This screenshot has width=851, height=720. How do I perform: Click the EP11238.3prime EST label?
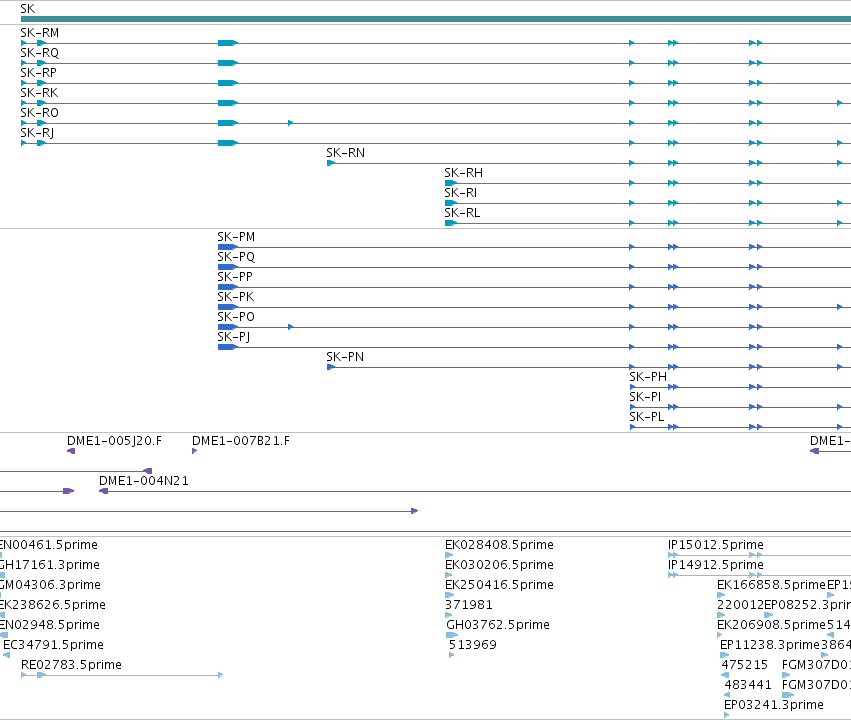click(770, 645)
